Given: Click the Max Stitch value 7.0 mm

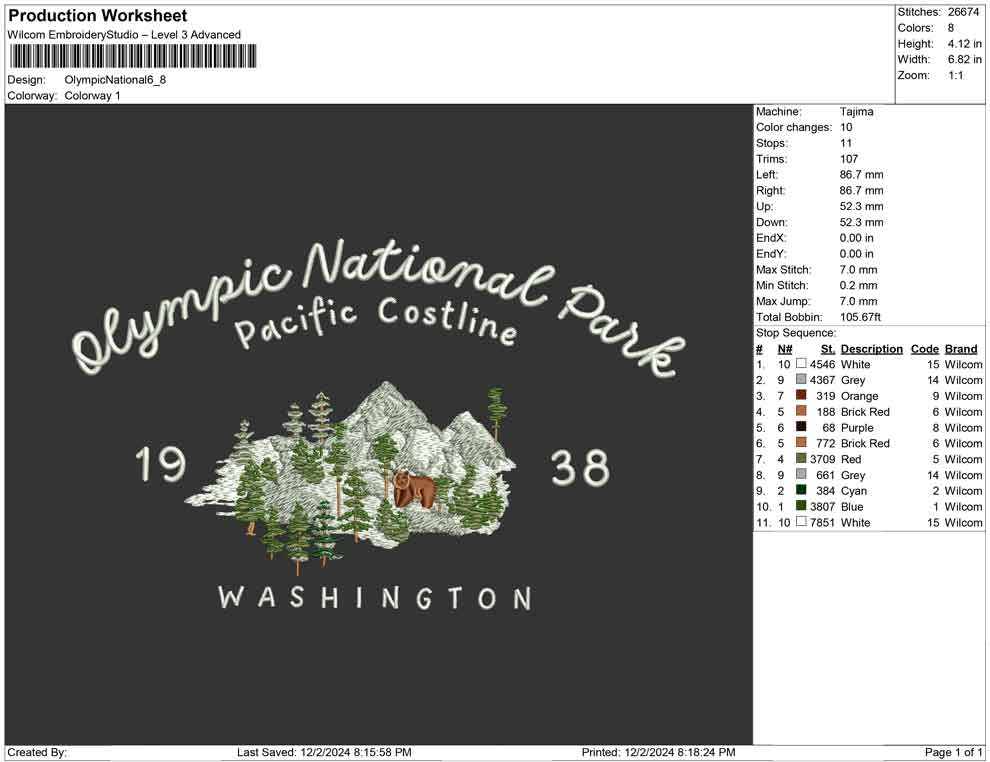Looking at the screenshot, I should point(858,269).
